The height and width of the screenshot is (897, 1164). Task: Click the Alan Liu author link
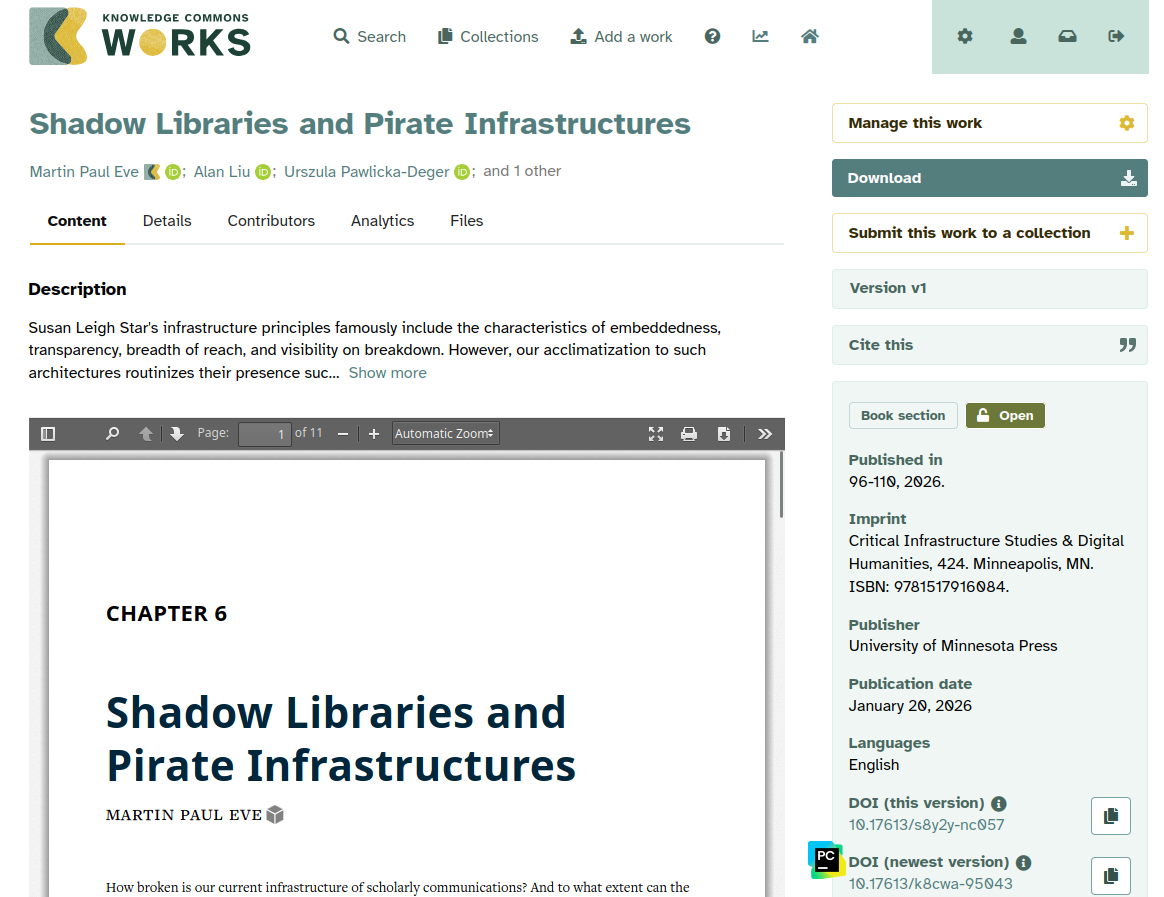tap(222, 172)
